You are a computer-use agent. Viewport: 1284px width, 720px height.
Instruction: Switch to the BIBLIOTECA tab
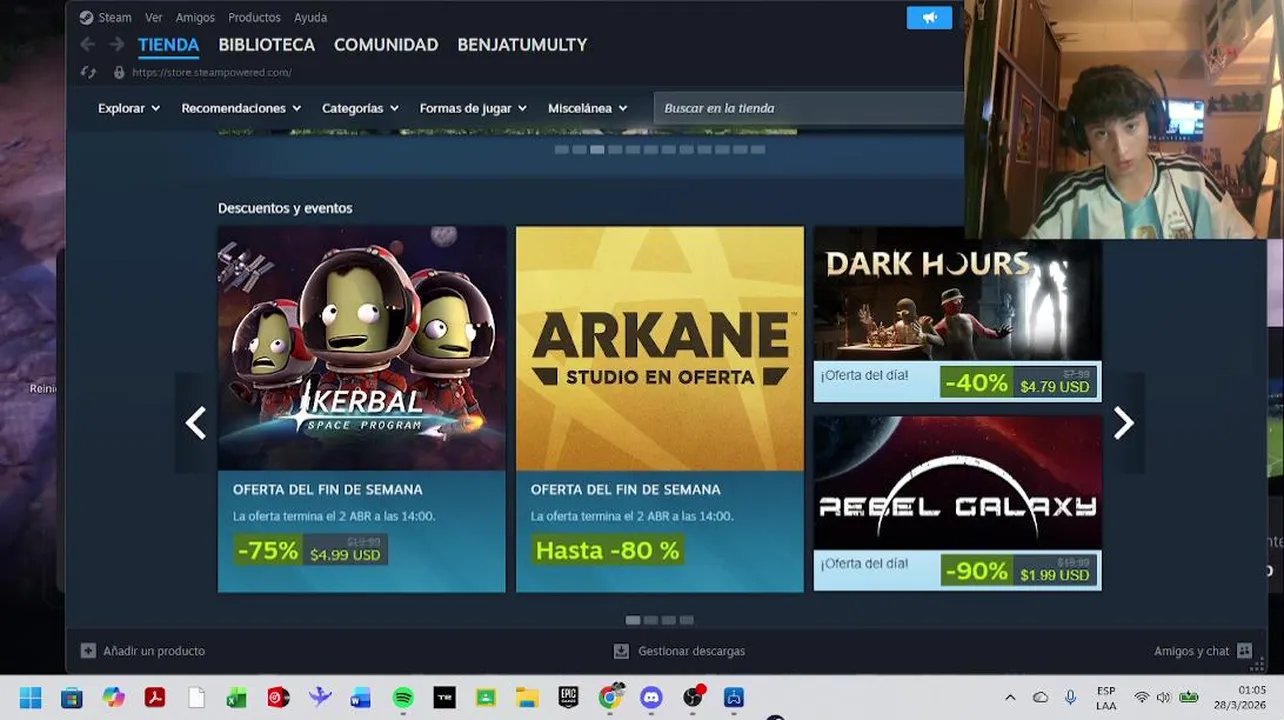266,45
